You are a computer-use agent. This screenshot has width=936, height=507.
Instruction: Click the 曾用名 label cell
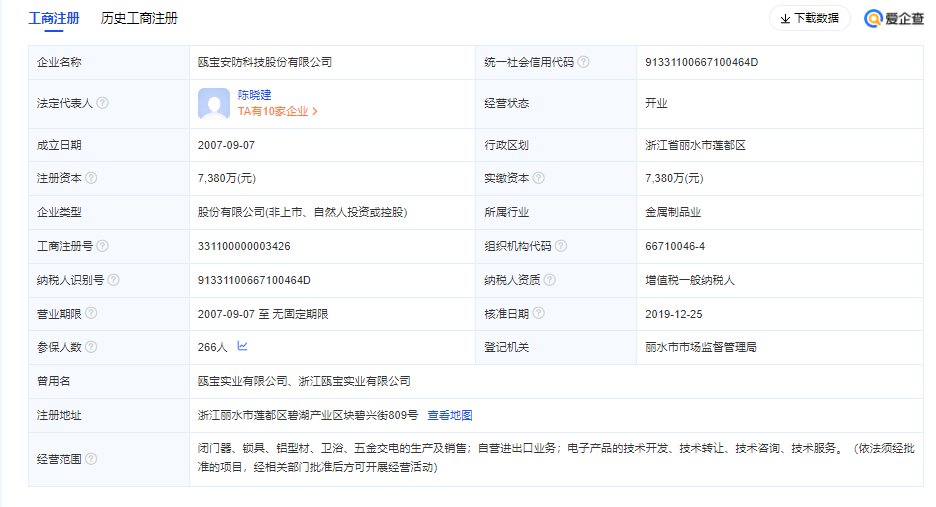click(109, 381)
